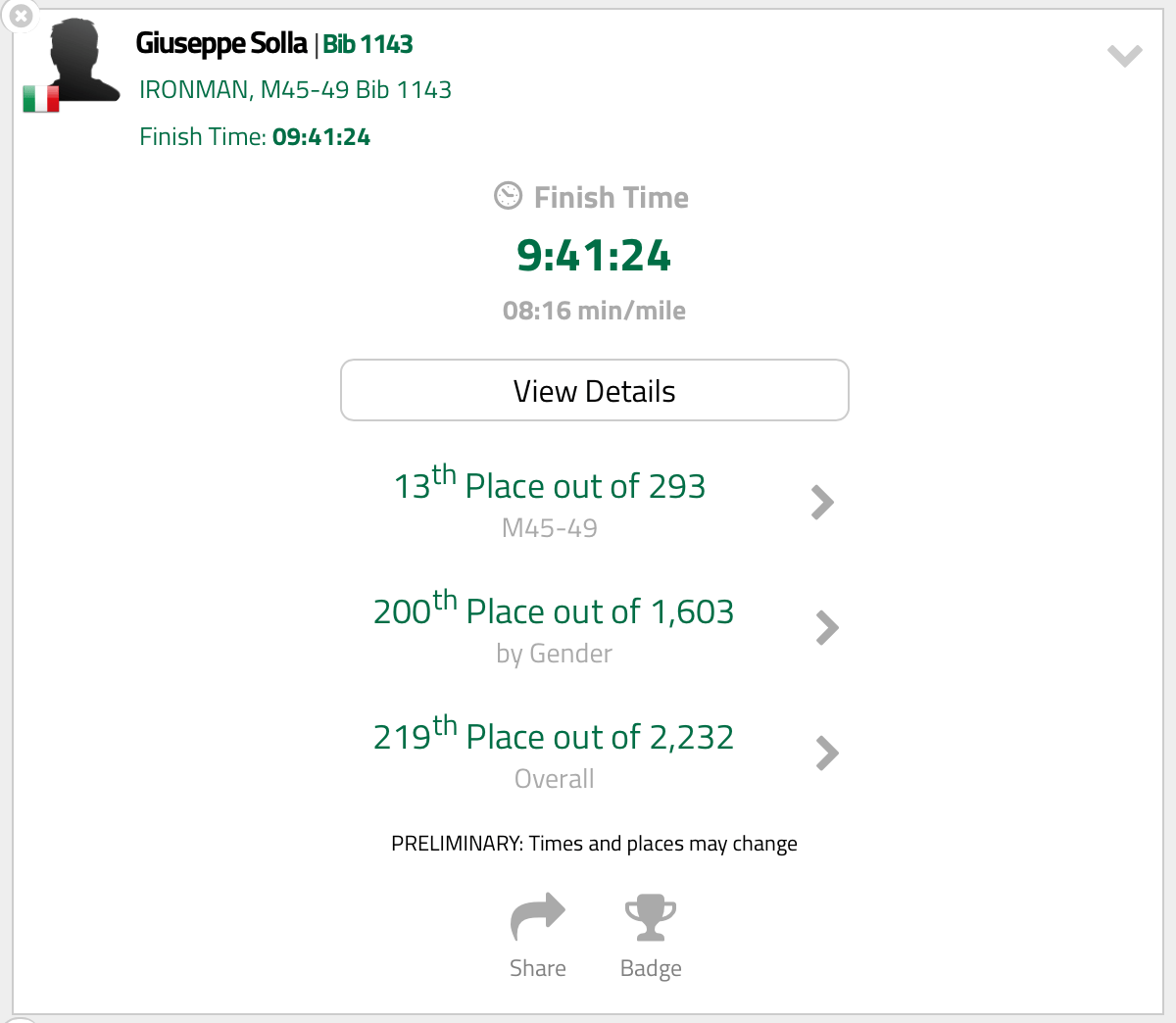Select 200th Place out of 1,603
The height and width of the screenshot is (1023, 1176).
coord(554,611)
